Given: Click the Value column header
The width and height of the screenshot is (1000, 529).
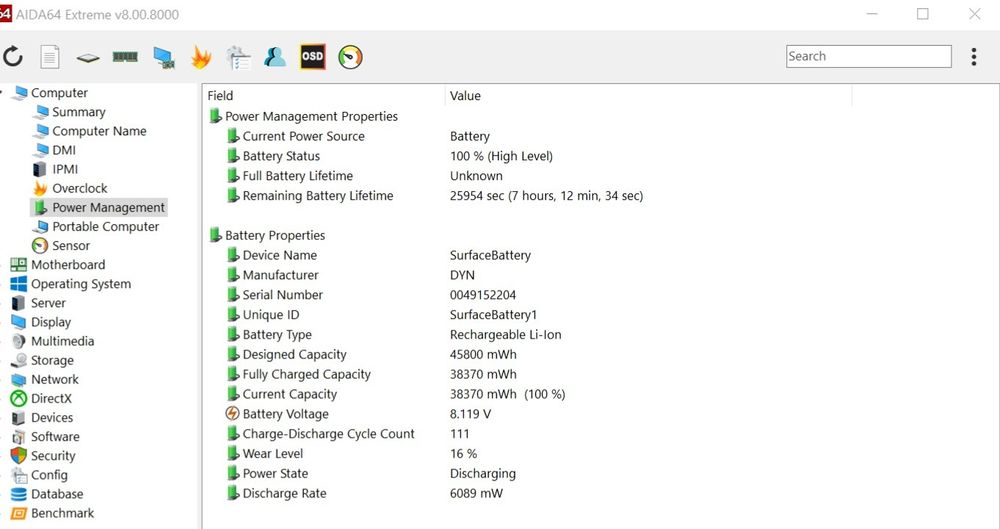Looking at the screenshot, I should click(649, 96).
